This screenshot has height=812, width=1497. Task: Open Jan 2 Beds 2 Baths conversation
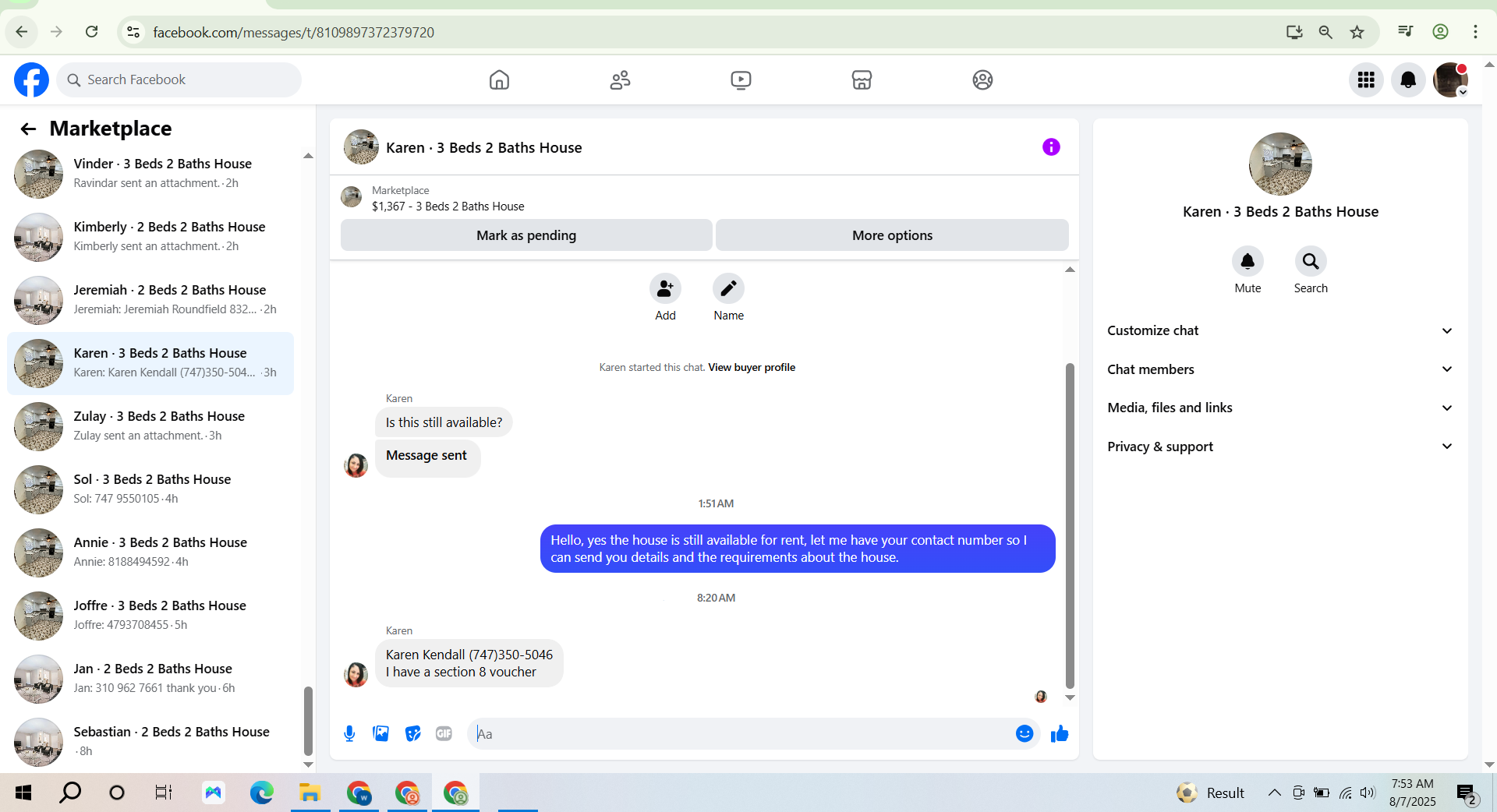151,679
